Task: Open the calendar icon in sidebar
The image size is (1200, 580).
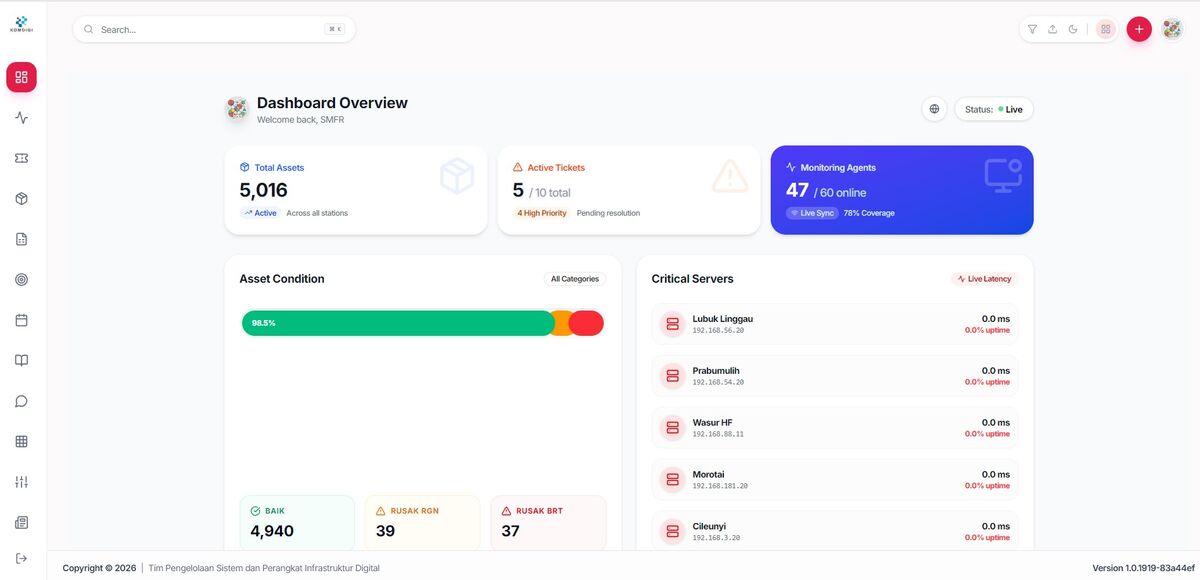Action: [21, 320]
